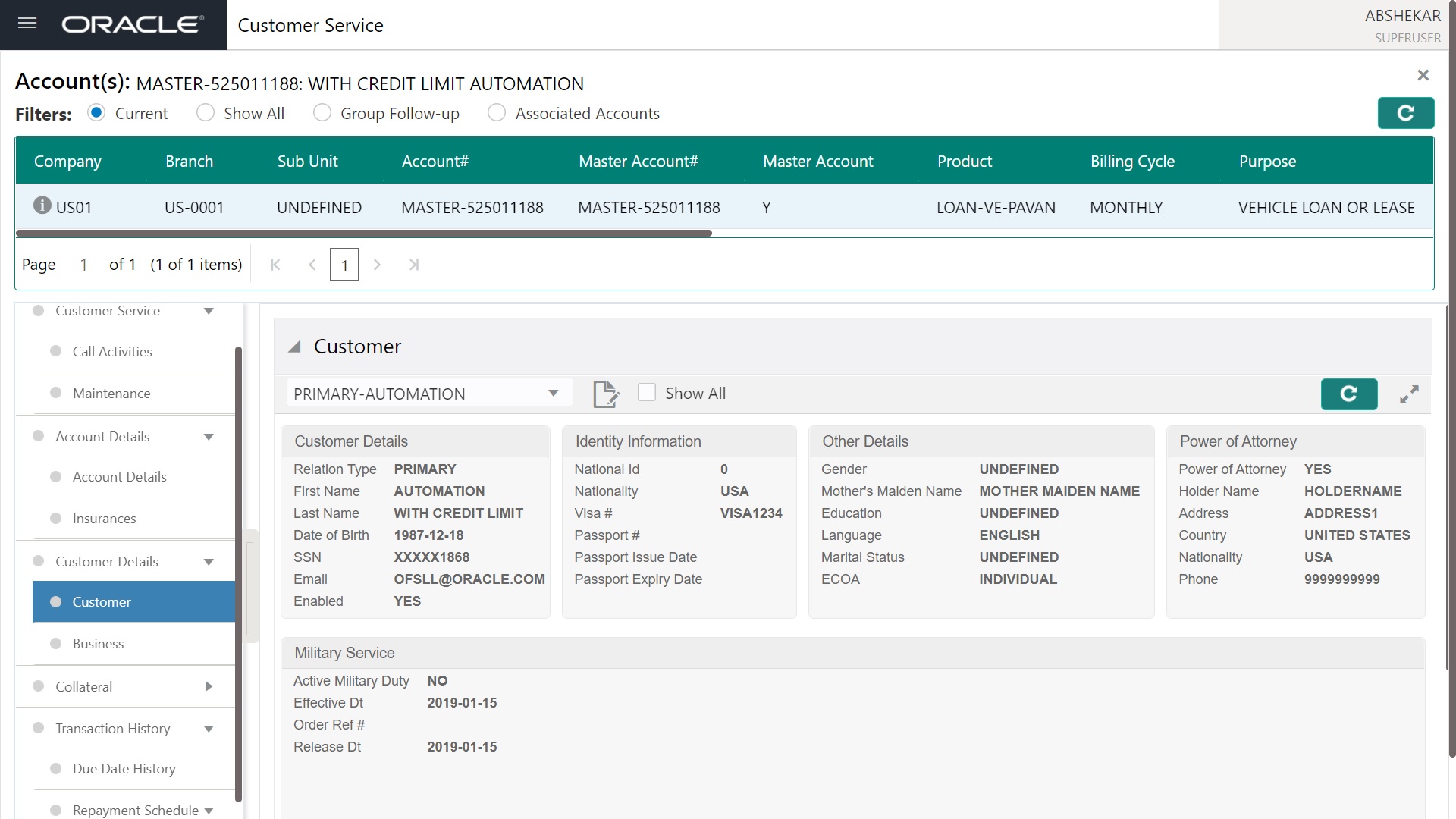Refresh the accounts list
Viewport: 1456px width, 819px height.
coord(1405,113)
